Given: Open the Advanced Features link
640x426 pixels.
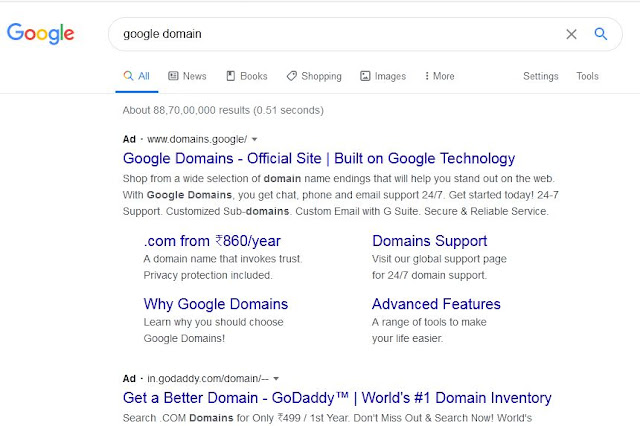Looking at the screenshot, I should point(436,304).
